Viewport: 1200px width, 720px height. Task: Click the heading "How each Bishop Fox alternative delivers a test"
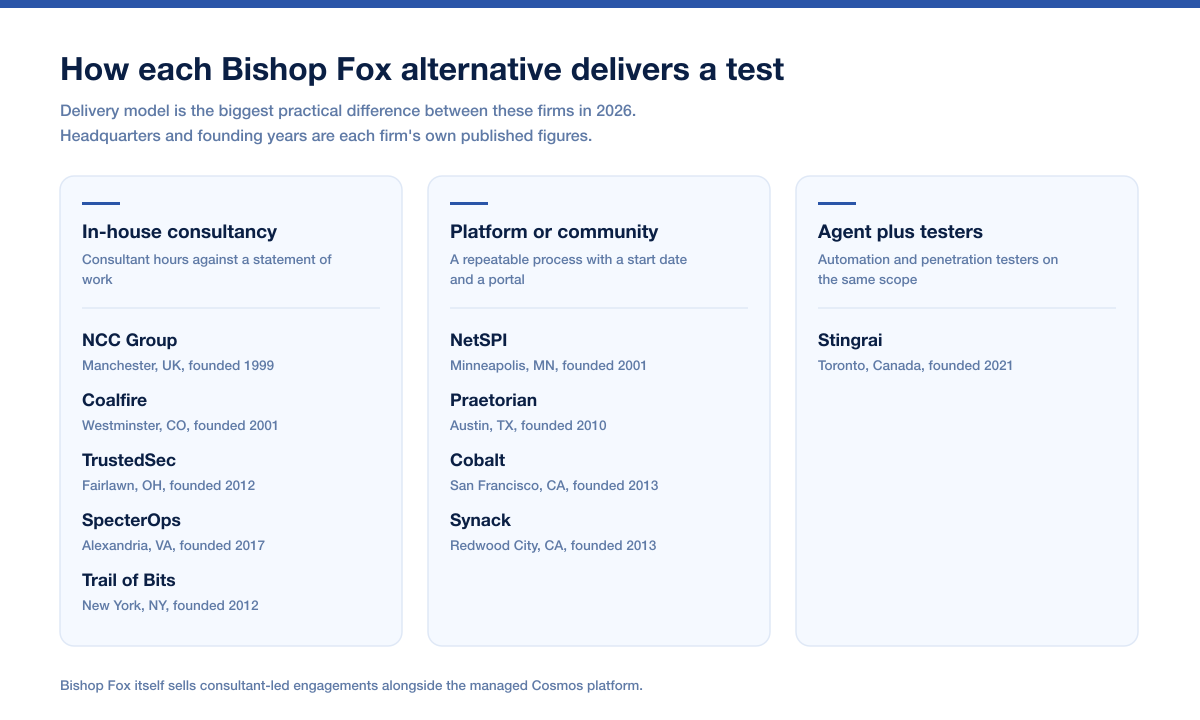coord(422,69)
